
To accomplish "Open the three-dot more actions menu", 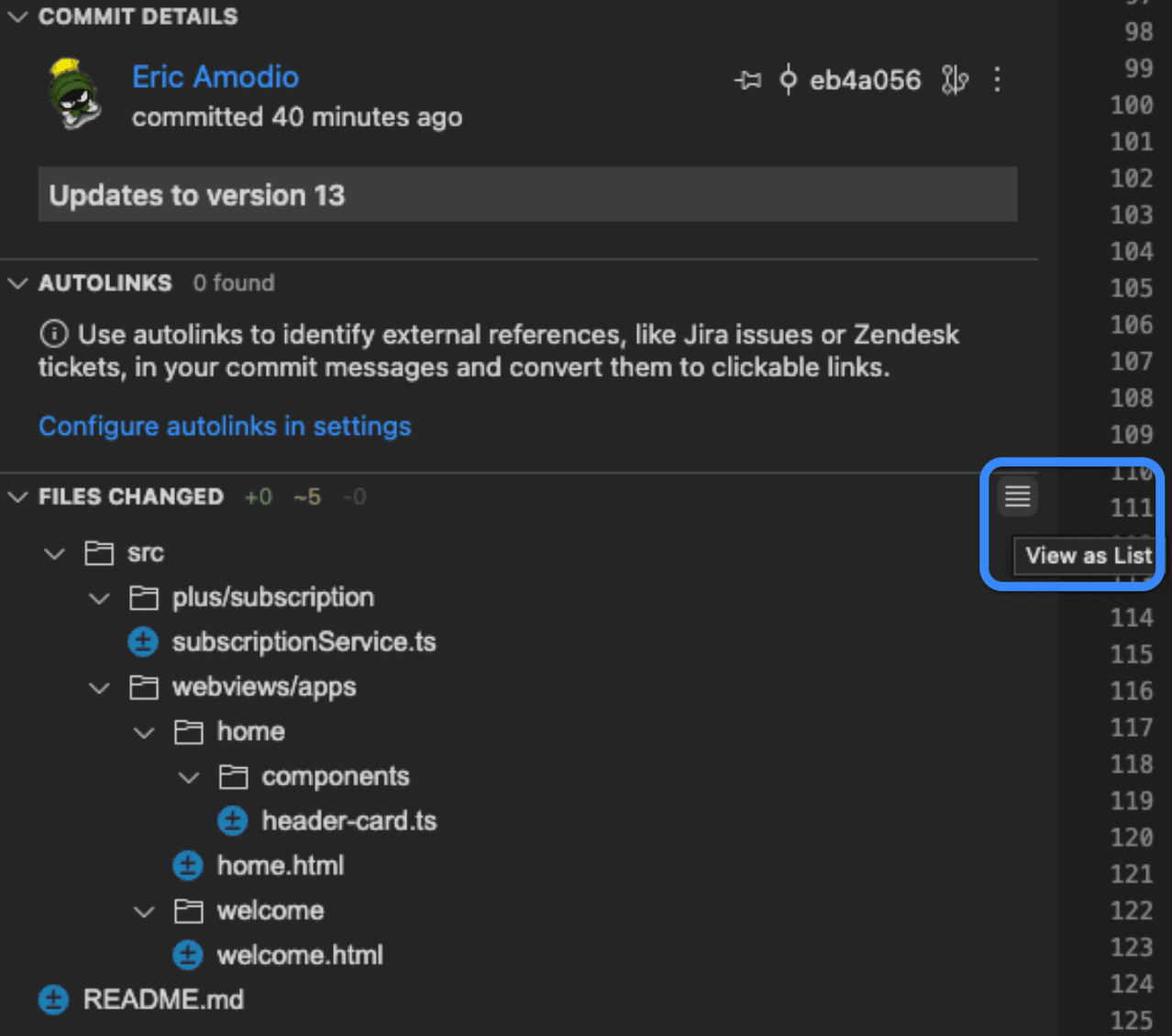I will pos(997,80).
